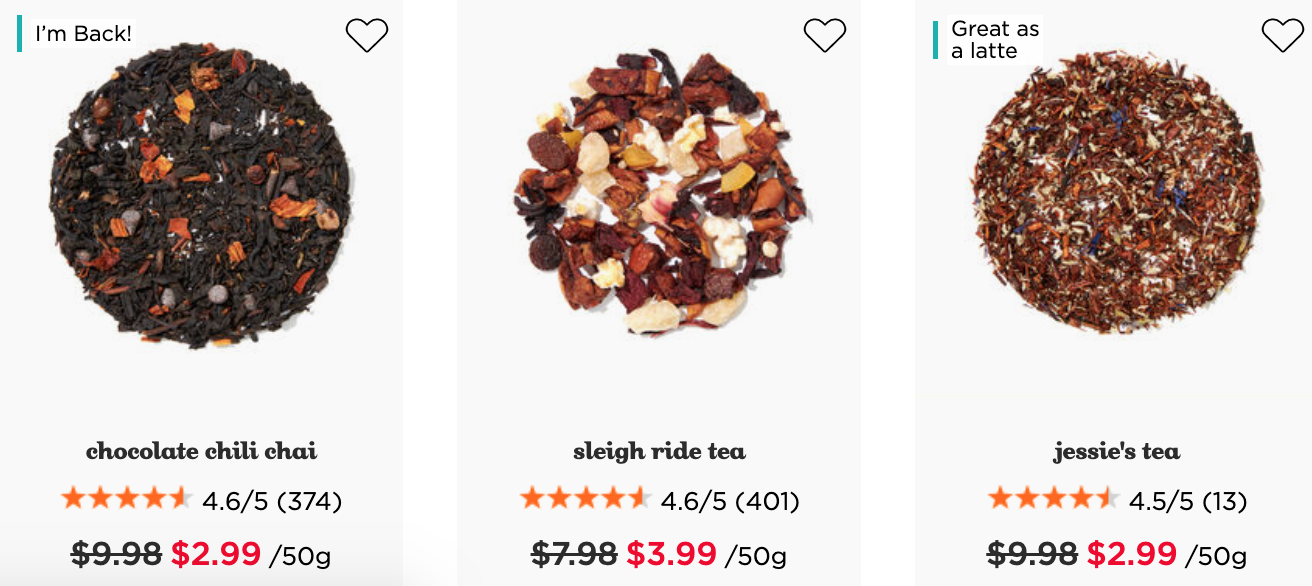1312x586 pixels.
Task: Go to the sleigh ride tea title link
Action: click(x=659, y=451)
